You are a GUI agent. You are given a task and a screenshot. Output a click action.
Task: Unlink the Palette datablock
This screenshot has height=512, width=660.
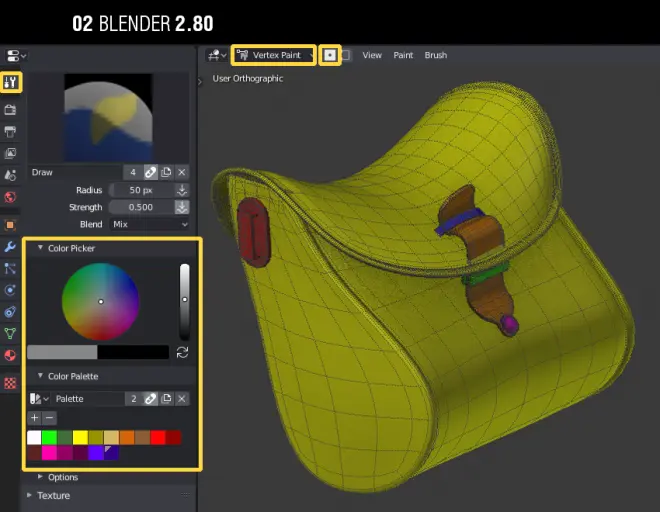click(x=182, y=399)
